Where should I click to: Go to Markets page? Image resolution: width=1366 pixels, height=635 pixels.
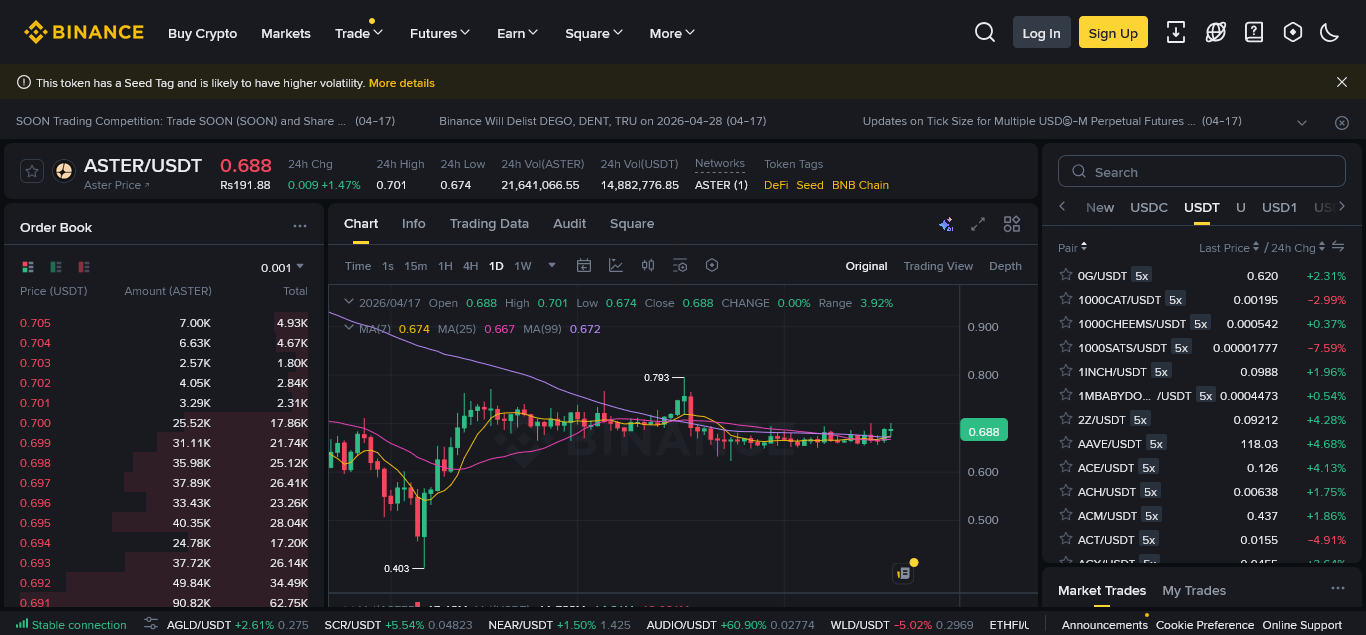point(286,33)
